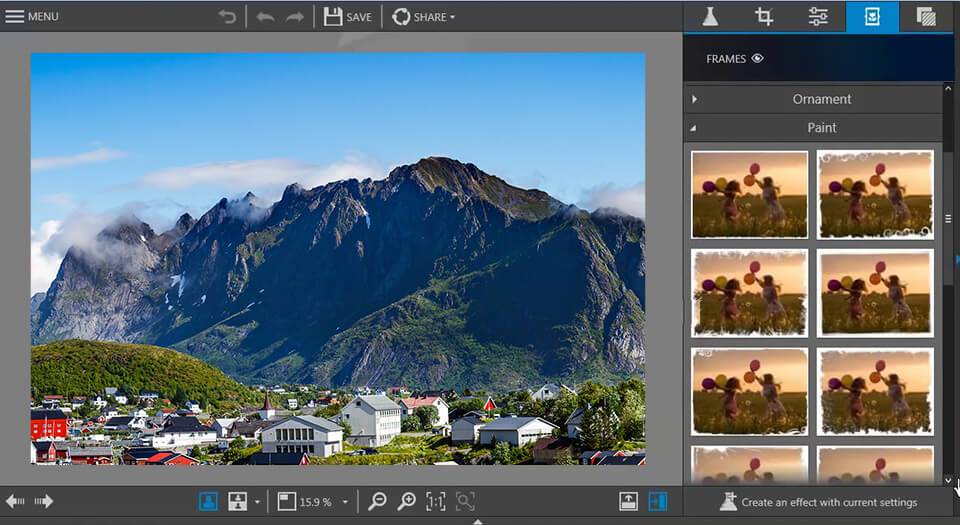Image resolution: width=960 pixels, height=525 pixels.
Task: Go to the next image arrow
Action: [x=43, y=502]
